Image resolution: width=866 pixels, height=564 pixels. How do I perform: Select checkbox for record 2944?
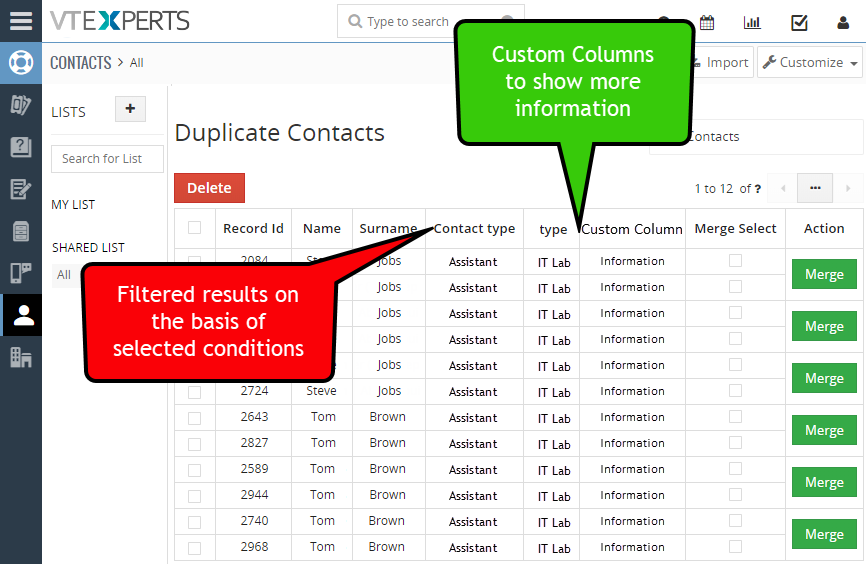194,496
